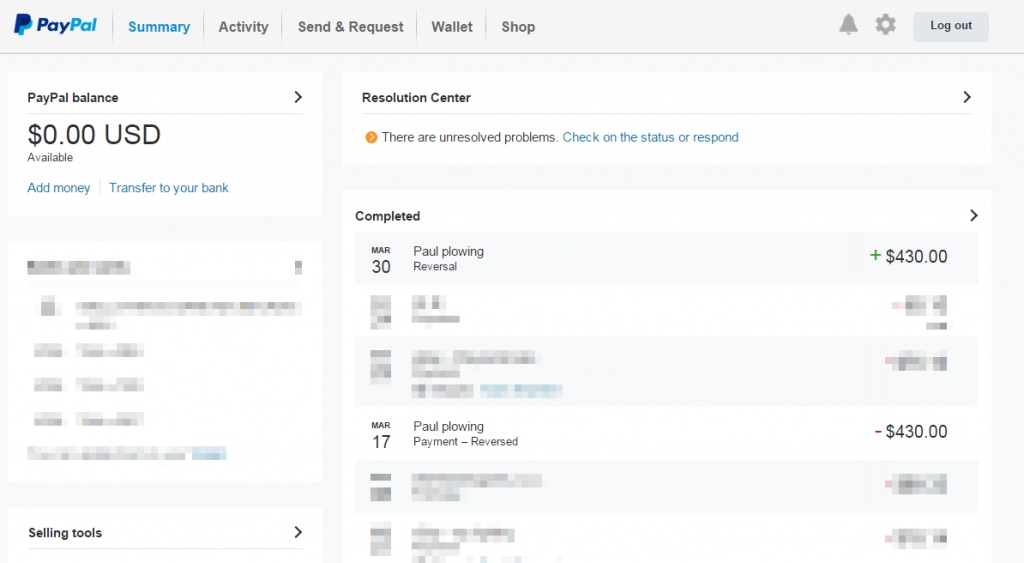Viewport: 1024px width, 563px height.
Task: Open the notifications bell
Action: point(848,25)
